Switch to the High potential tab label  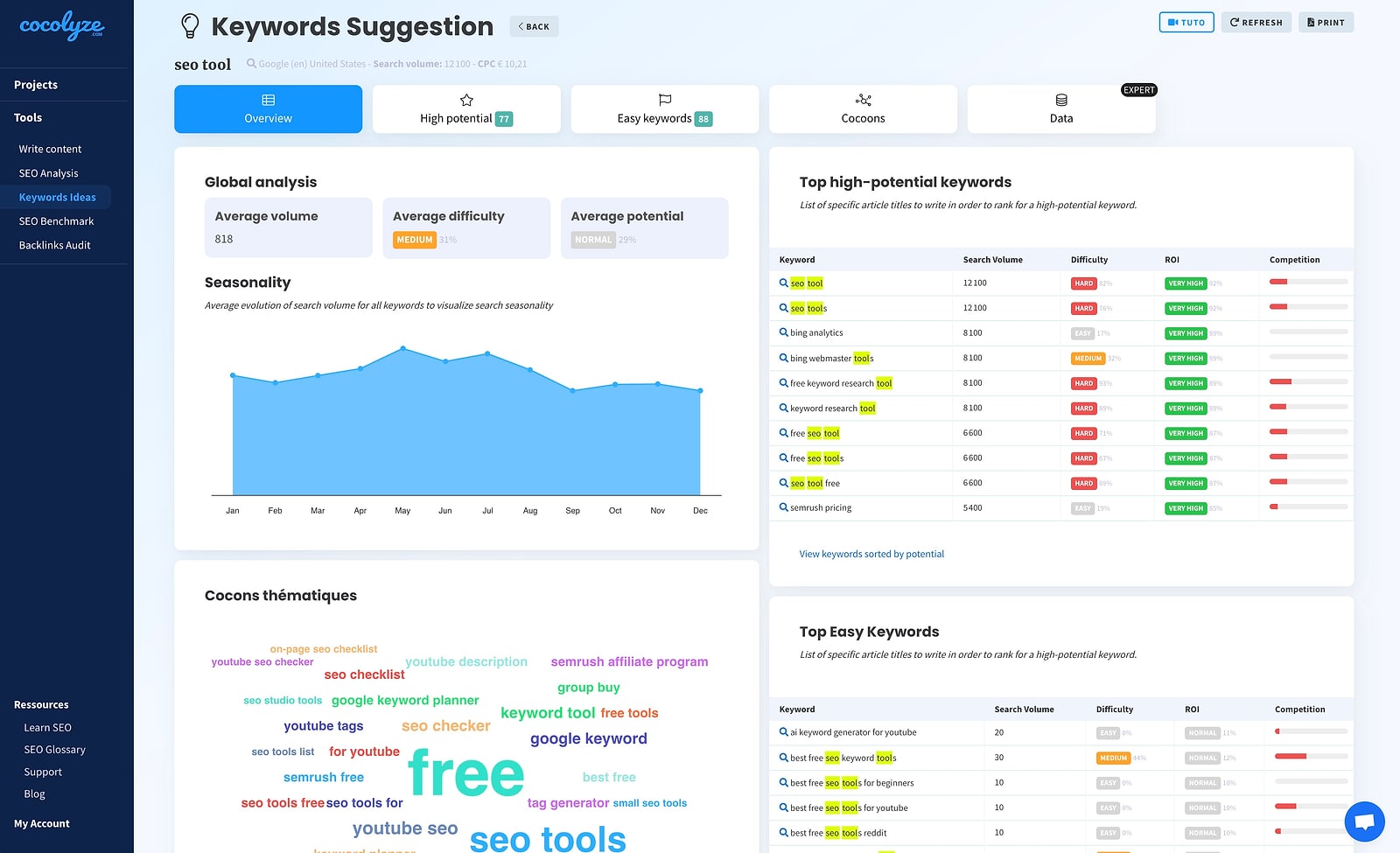coord(456,118)
